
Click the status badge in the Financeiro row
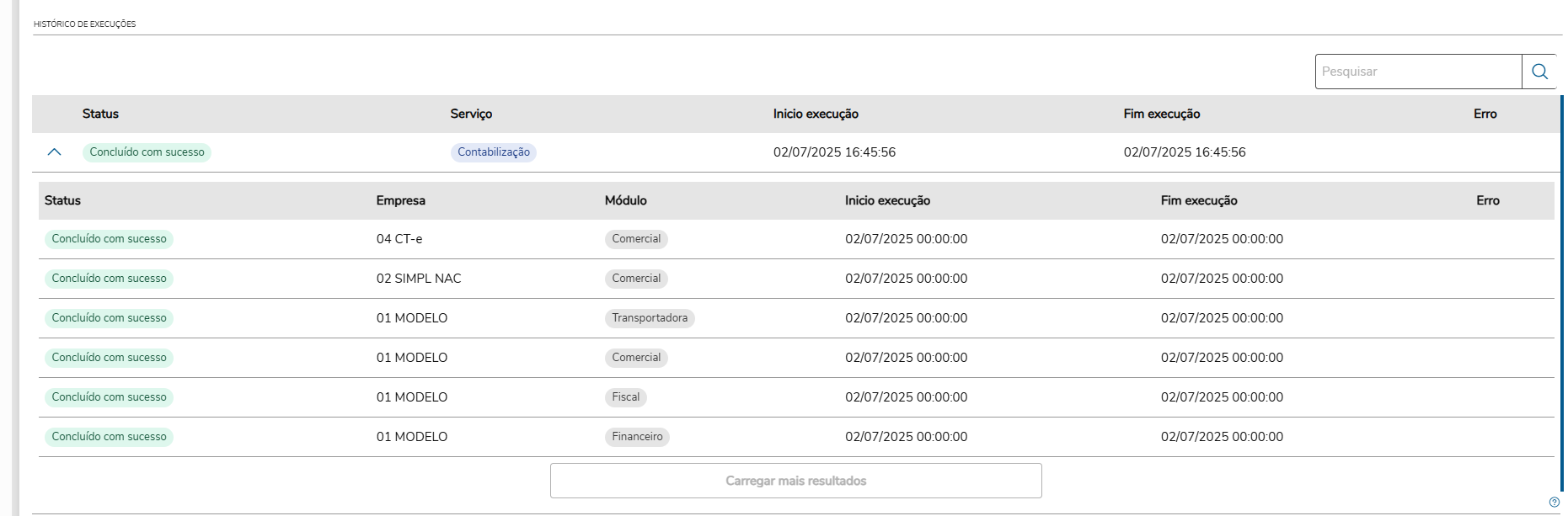(x=109, y=437)
